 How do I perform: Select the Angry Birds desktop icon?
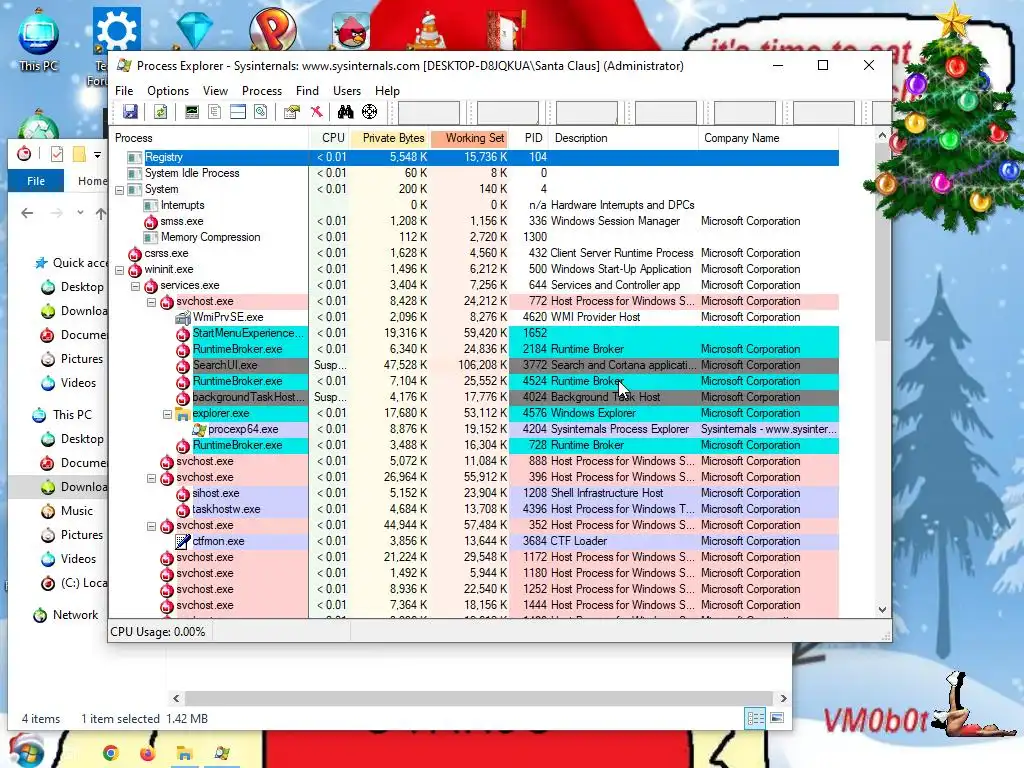tap(351, 30)
